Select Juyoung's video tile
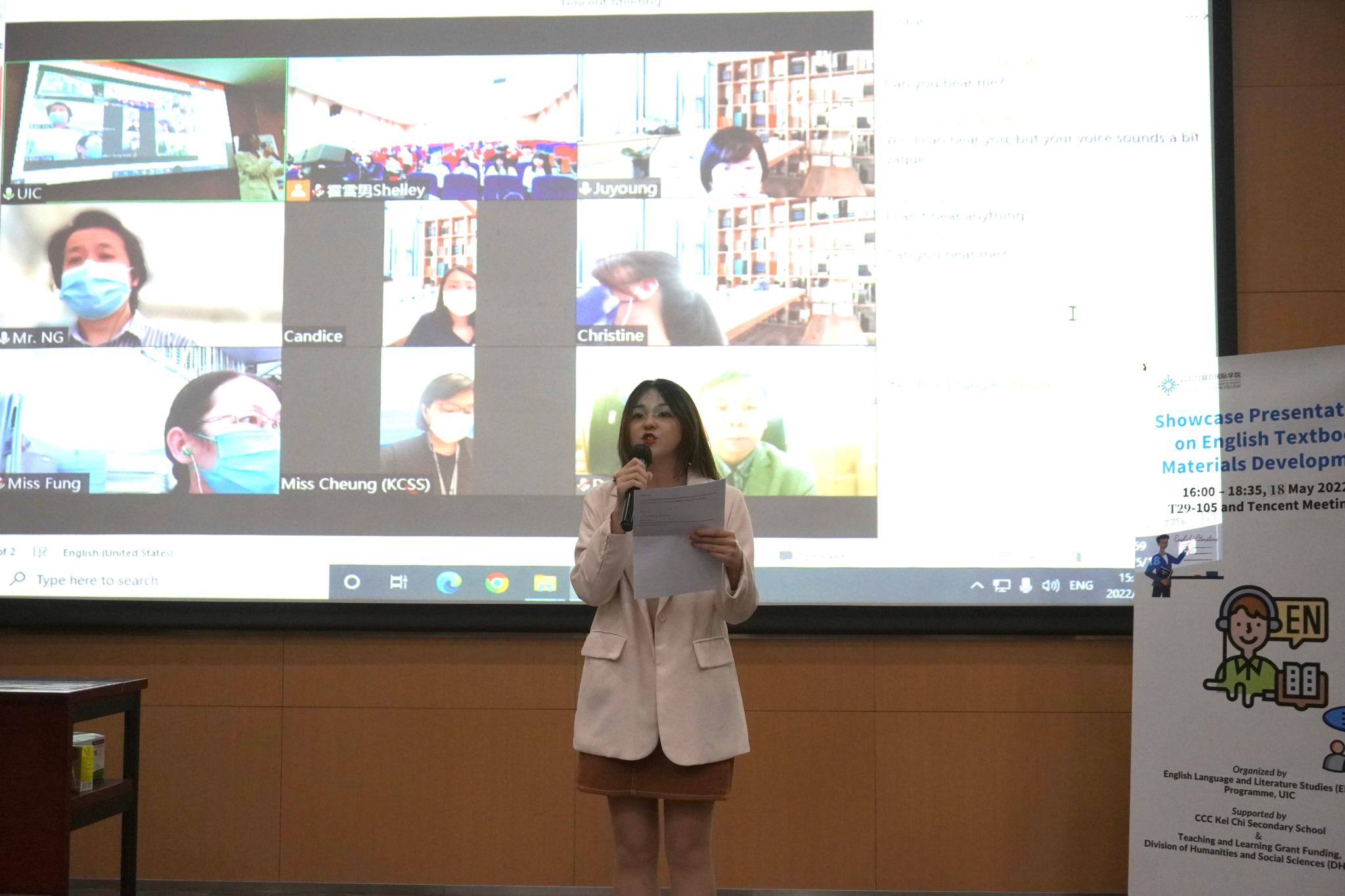Image resolution: width=1345 pixels, height=896 pixels. point(726,125)
